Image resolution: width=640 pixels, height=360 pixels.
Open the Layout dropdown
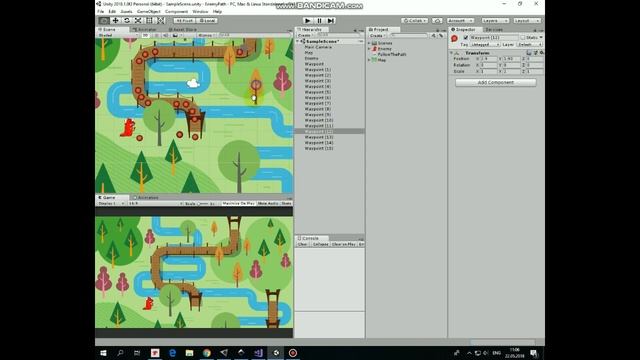click(527, 20)
